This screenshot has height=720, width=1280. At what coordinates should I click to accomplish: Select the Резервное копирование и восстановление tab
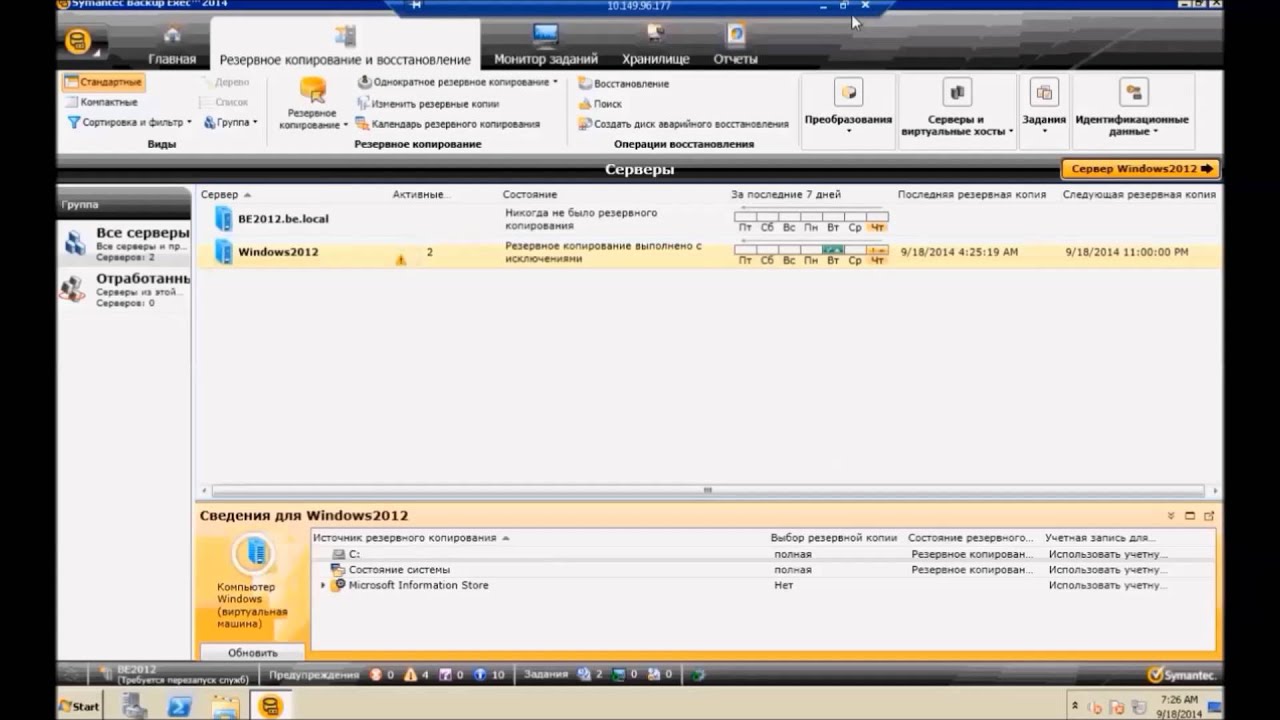[345, 47]
